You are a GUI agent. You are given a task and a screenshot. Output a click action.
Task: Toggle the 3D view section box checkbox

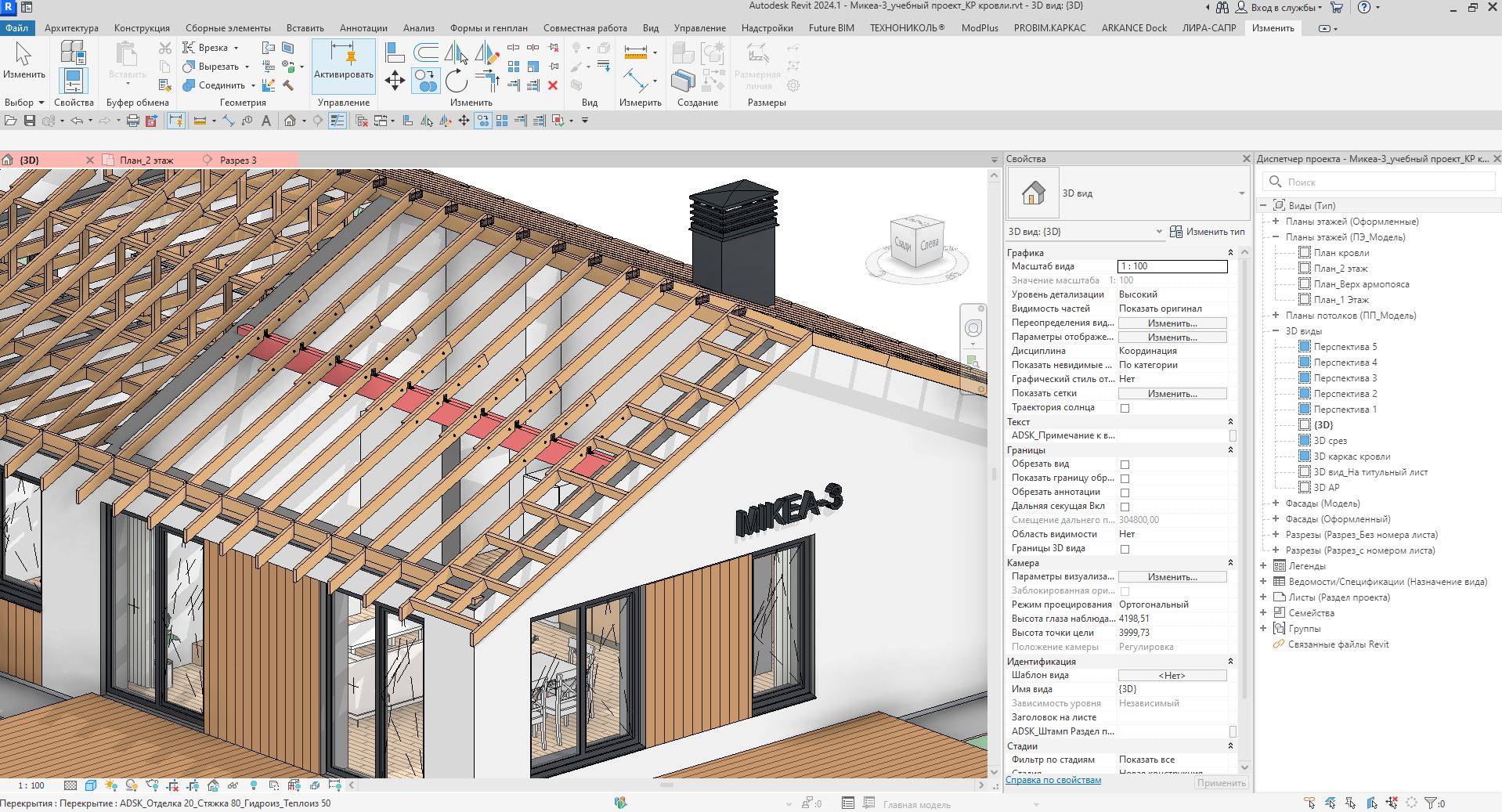click(1125, 549)
